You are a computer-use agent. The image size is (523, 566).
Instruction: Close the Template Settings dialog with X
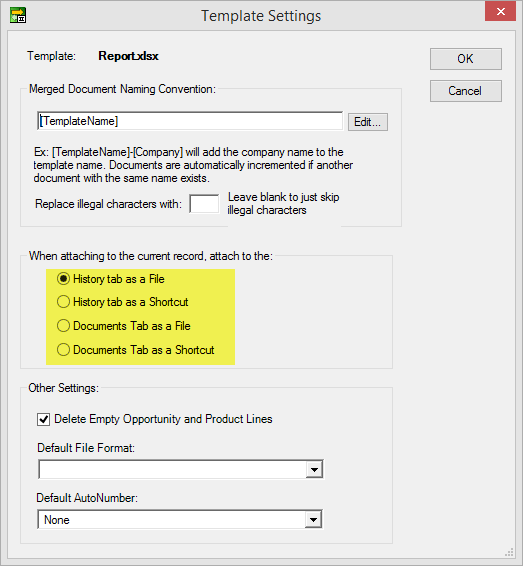point(500,12)
